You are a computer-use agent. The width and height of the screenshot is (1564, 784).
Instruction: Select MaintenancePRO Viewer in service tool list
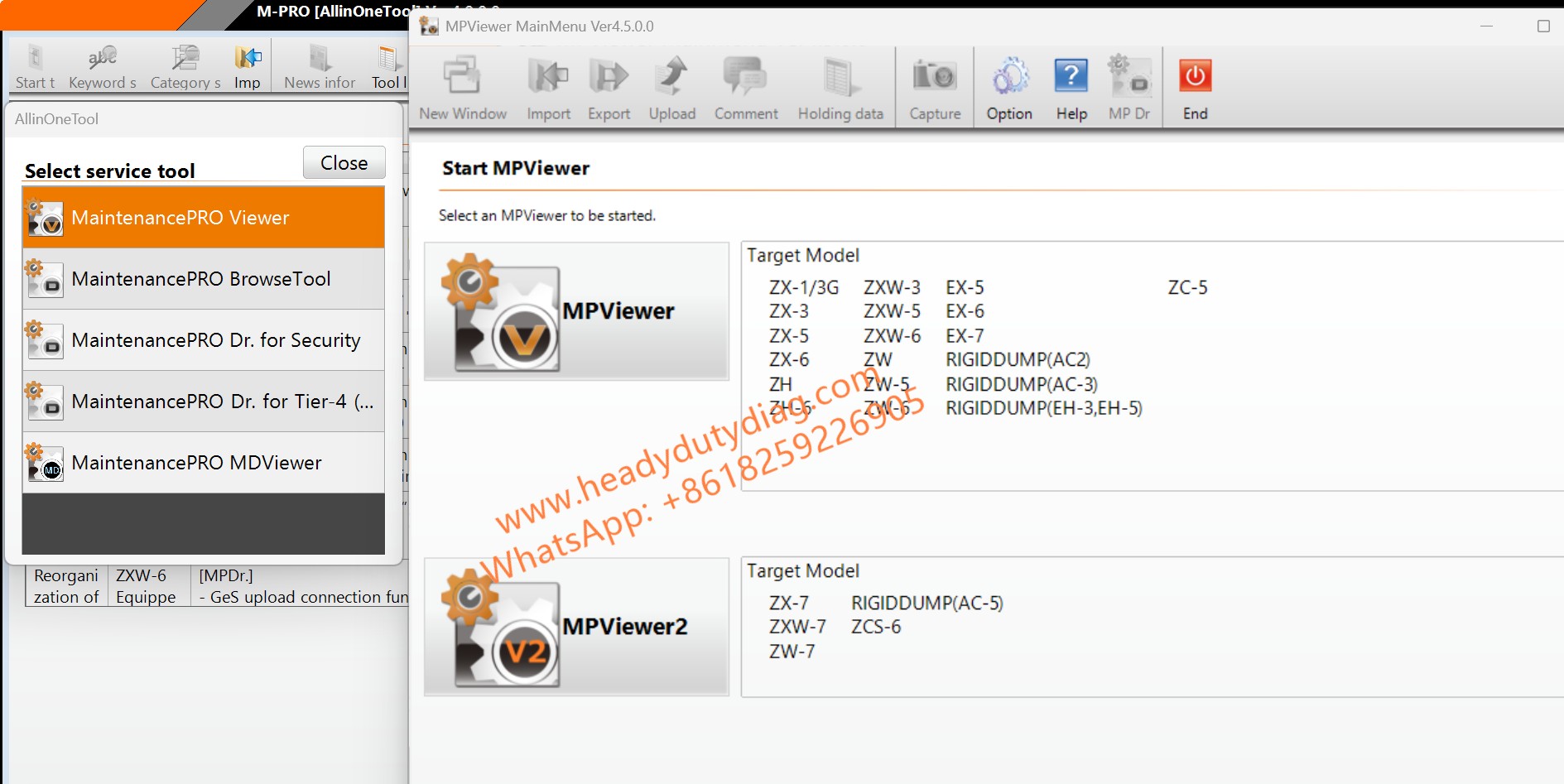[x=204, y=218]
